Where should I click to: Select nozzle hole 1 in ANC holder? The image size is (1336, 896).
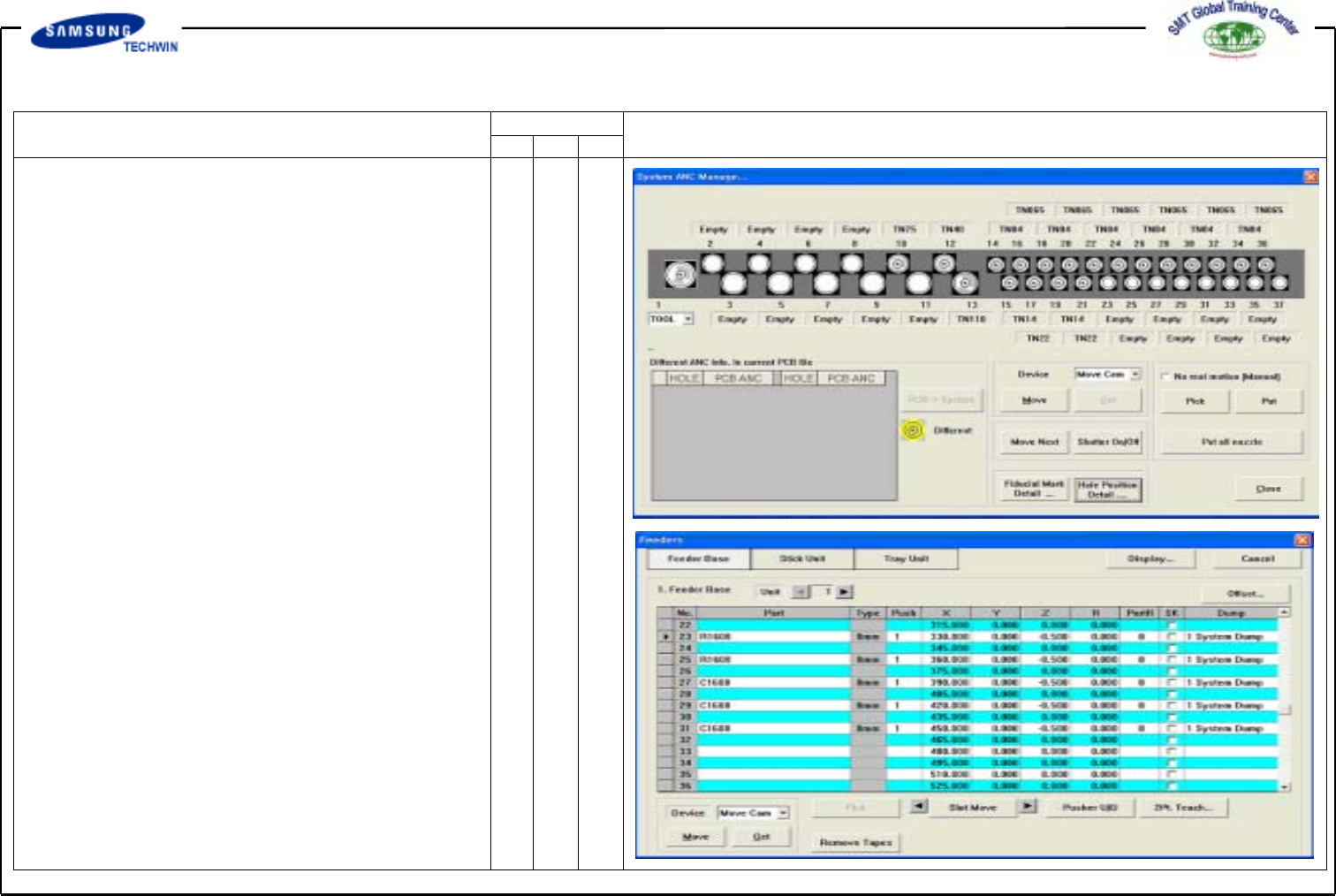point(679,276)
